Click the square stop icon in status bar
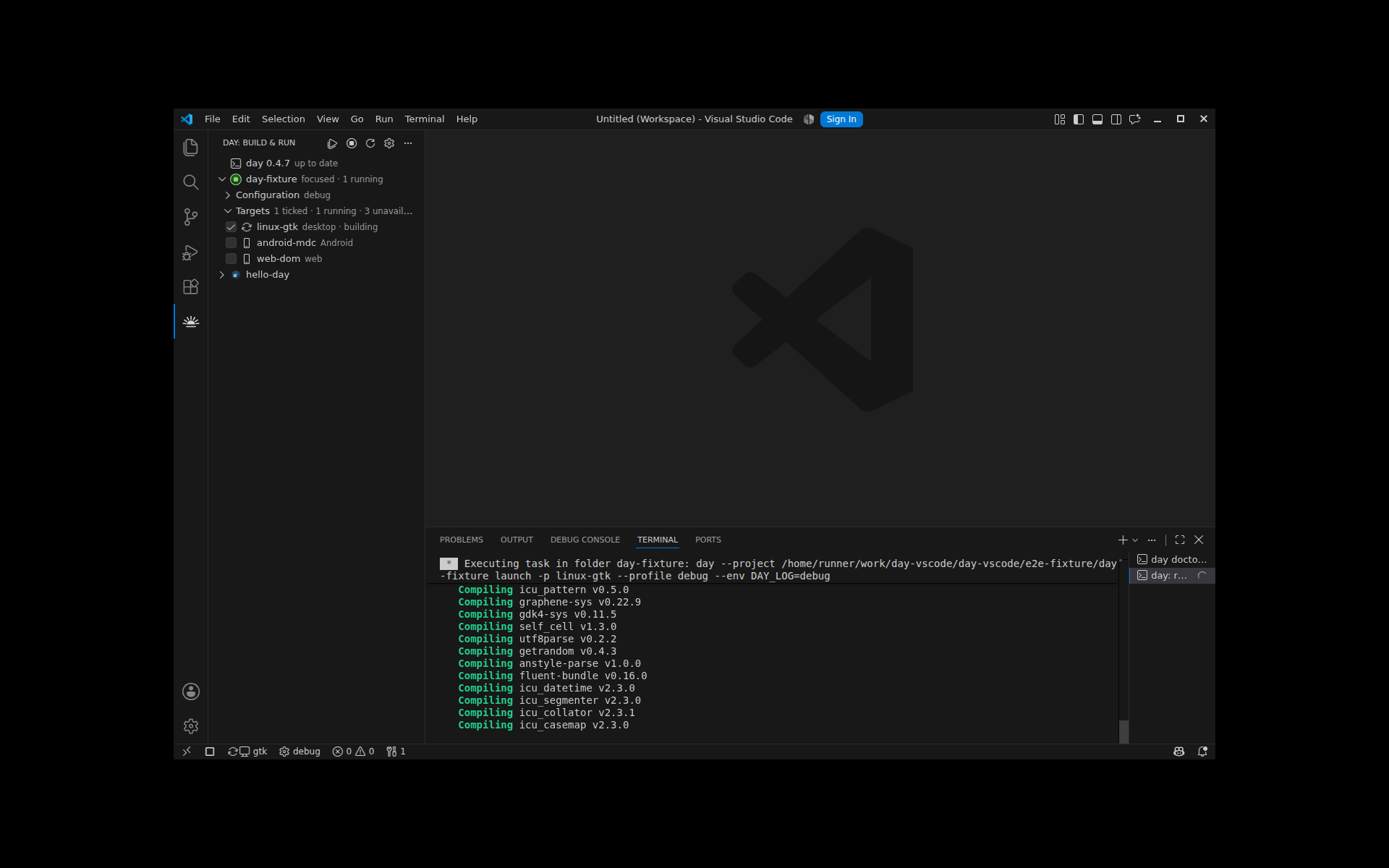Viewport: 1389px width, 868px height. (x=210, y=752)
